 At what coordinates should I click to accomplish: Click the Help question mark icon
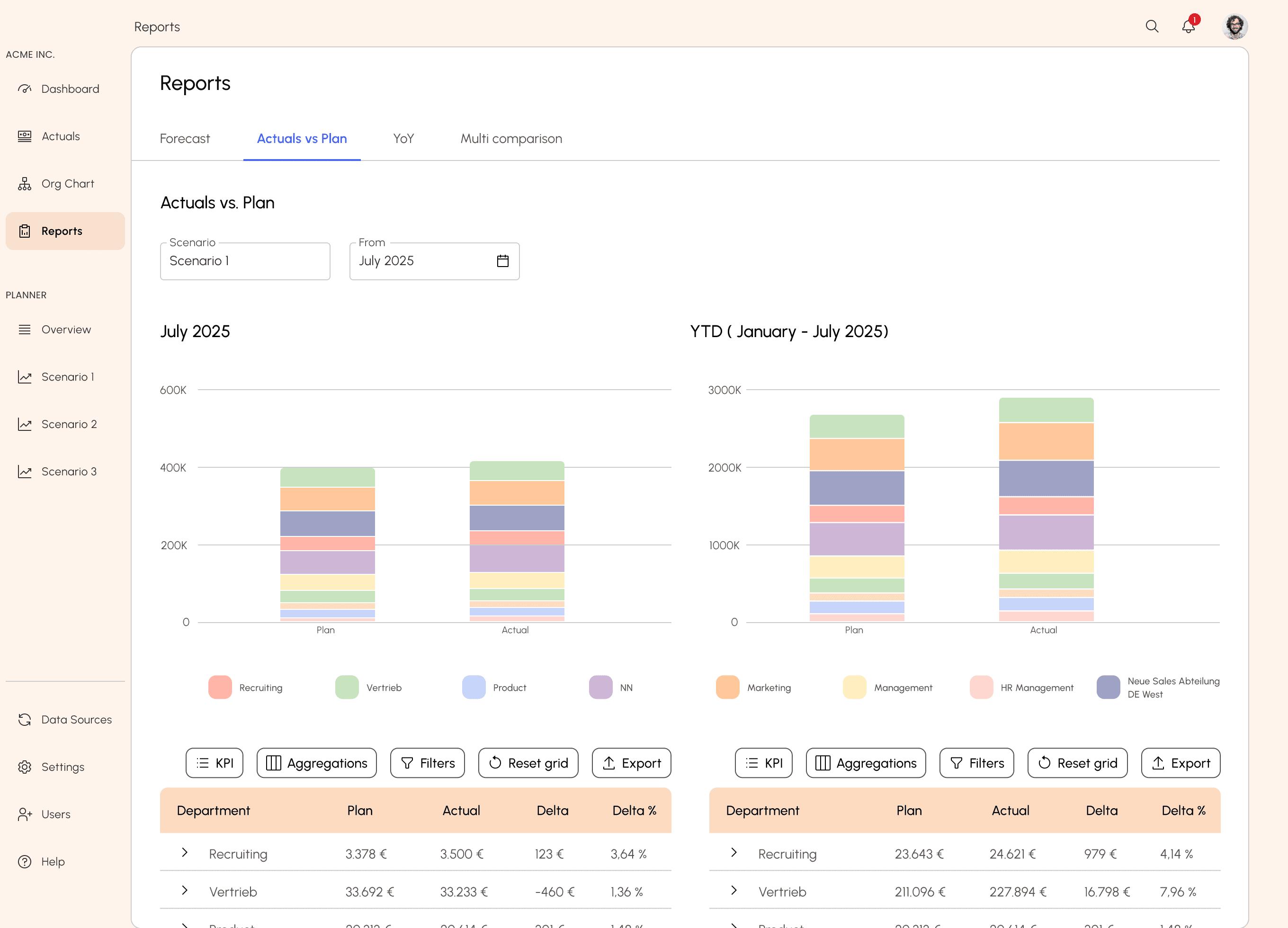25,862
